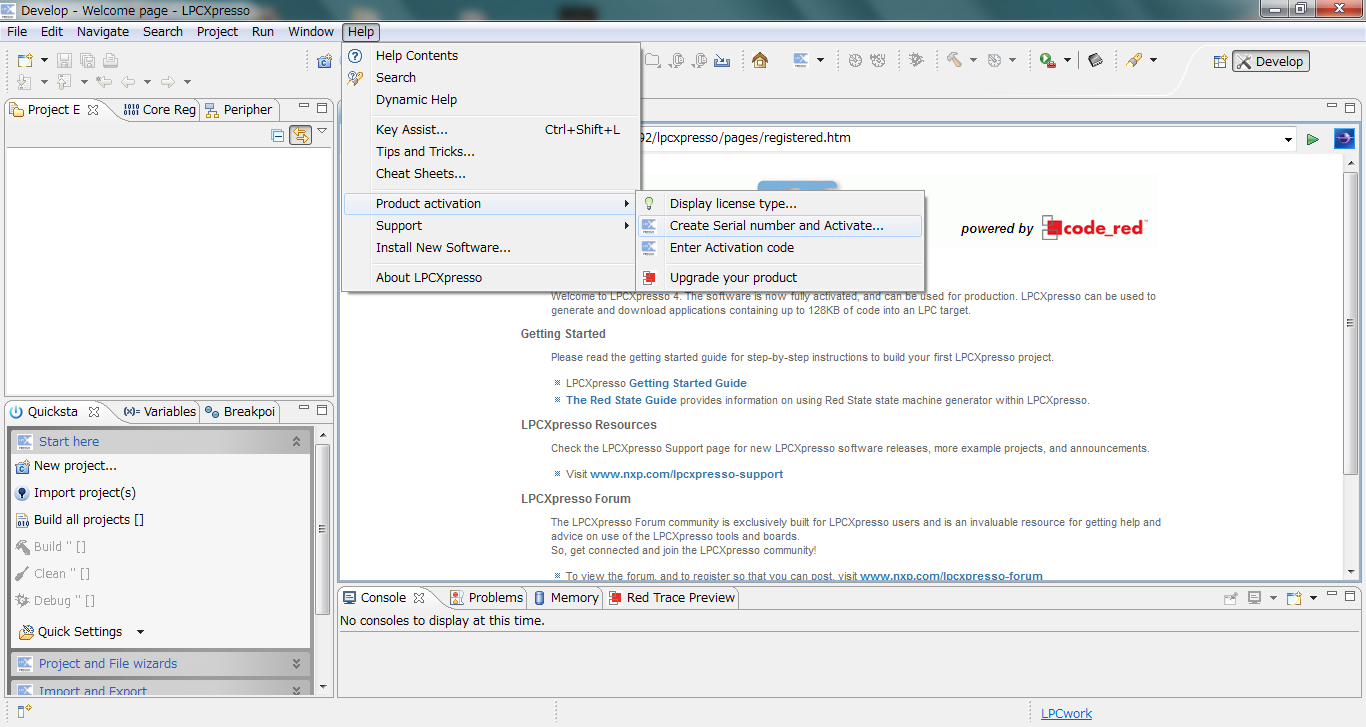This screenshot has width=1366, height=727.
Task: Choose Upgrade your product menu item
Action: tap(779, 278)
